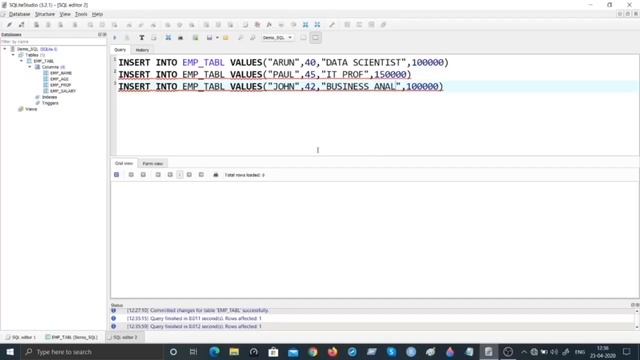640x360 pixels.
Task: Click the dark icon left of 'Total rows loaded'
Action: pos(216,175)
